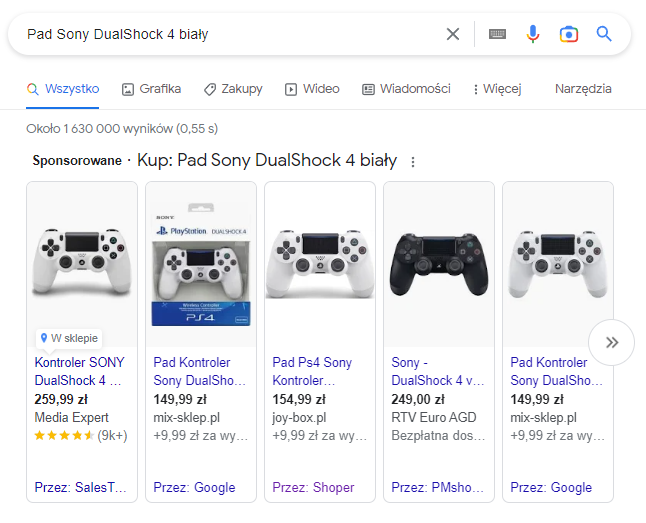The height and width of the screenshot is (523, 646).
Task: Click the search text field
Action: [x=231, y=34]
